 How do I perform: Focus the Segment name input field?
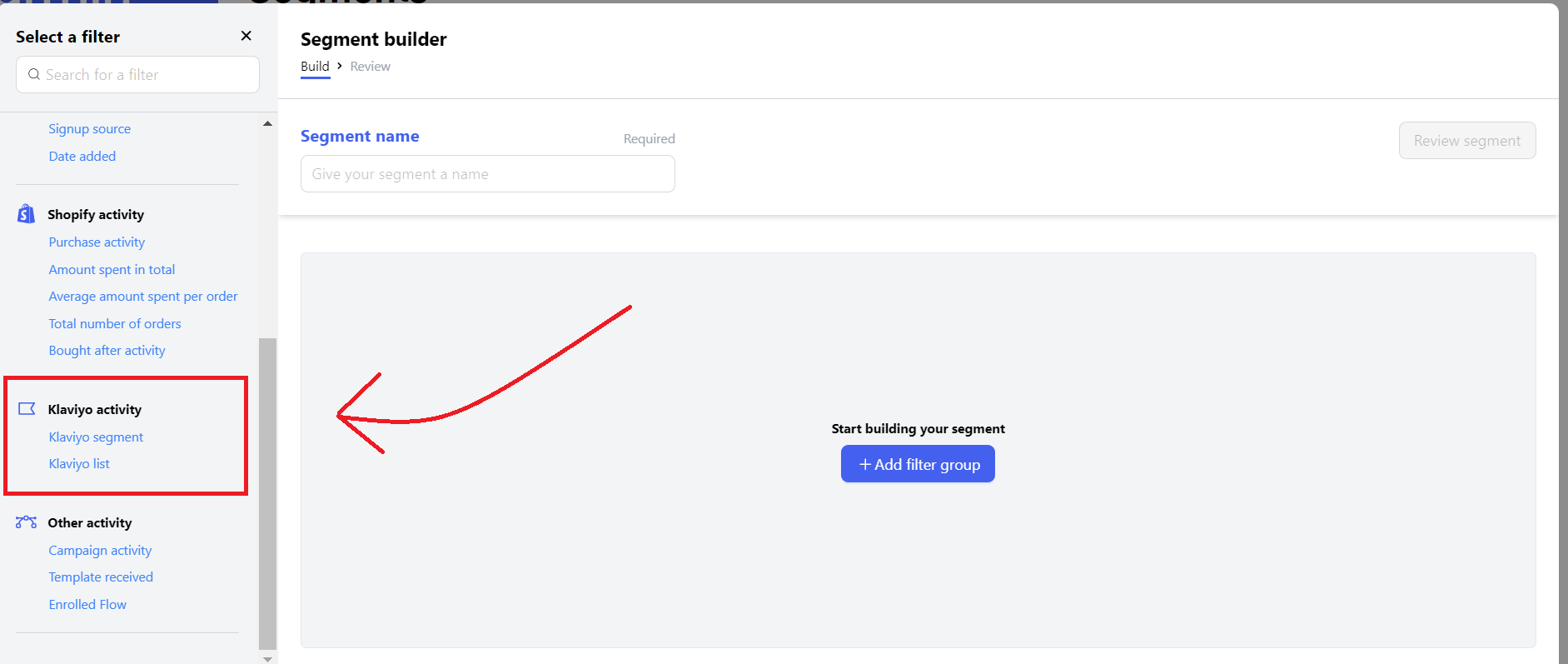pyautogui.click(x=487, y=174)
